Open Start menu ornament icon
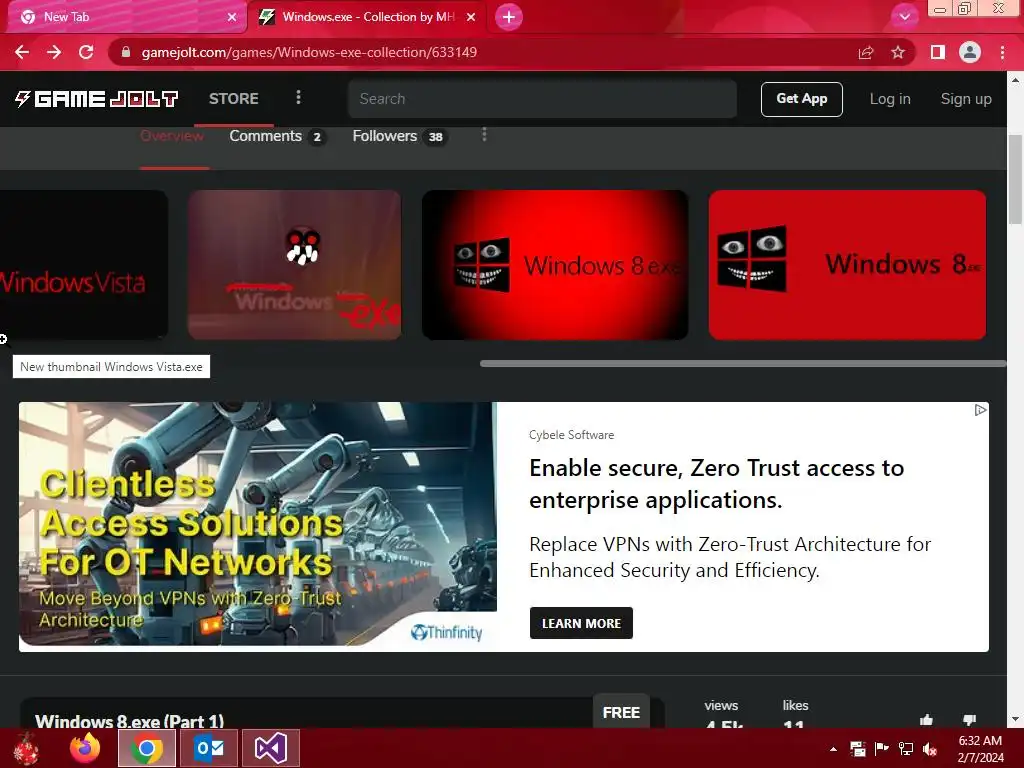 [26, 748]
